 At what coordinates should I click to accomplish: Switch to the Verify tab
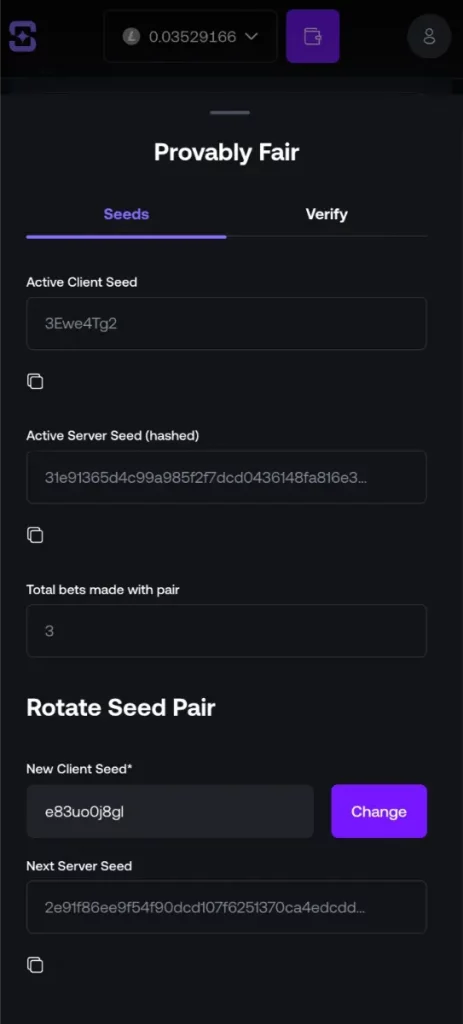(x=327, y=214)
